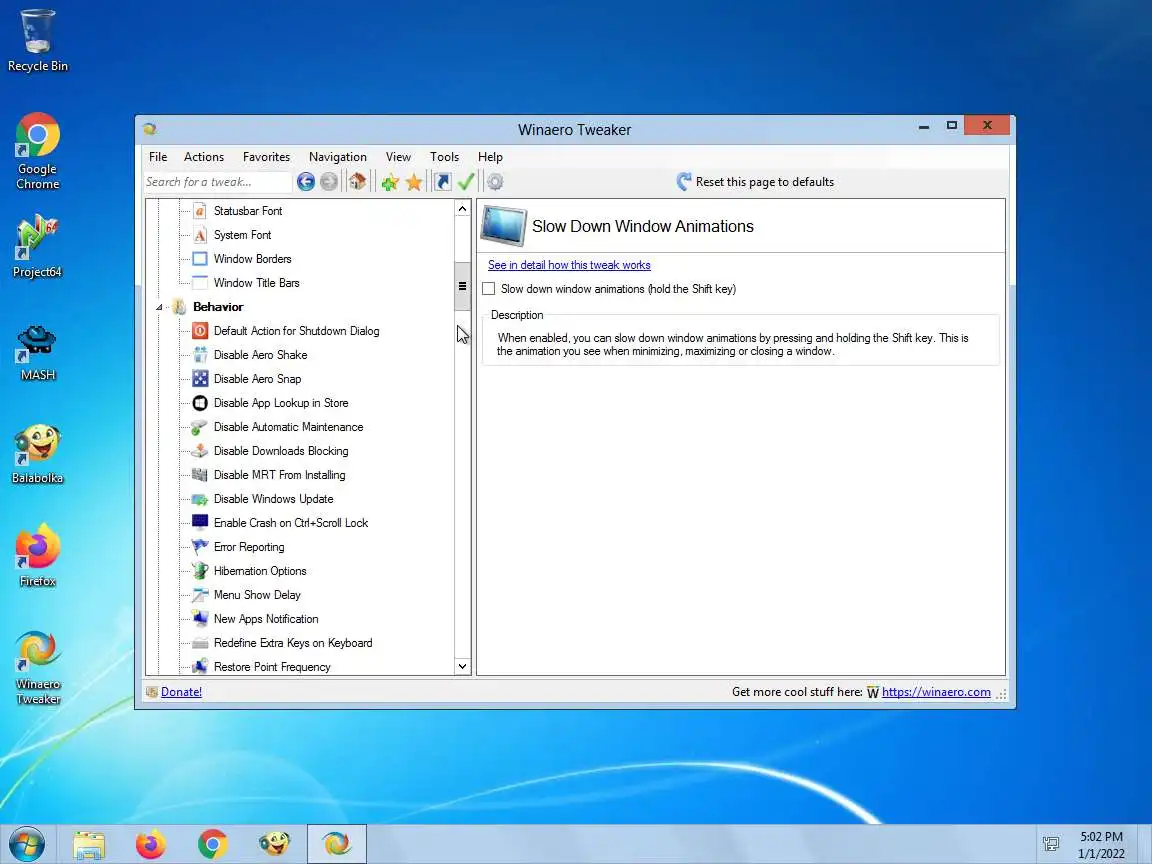
Task: Open the https://winaero.com link
Action: click(936, 691)
